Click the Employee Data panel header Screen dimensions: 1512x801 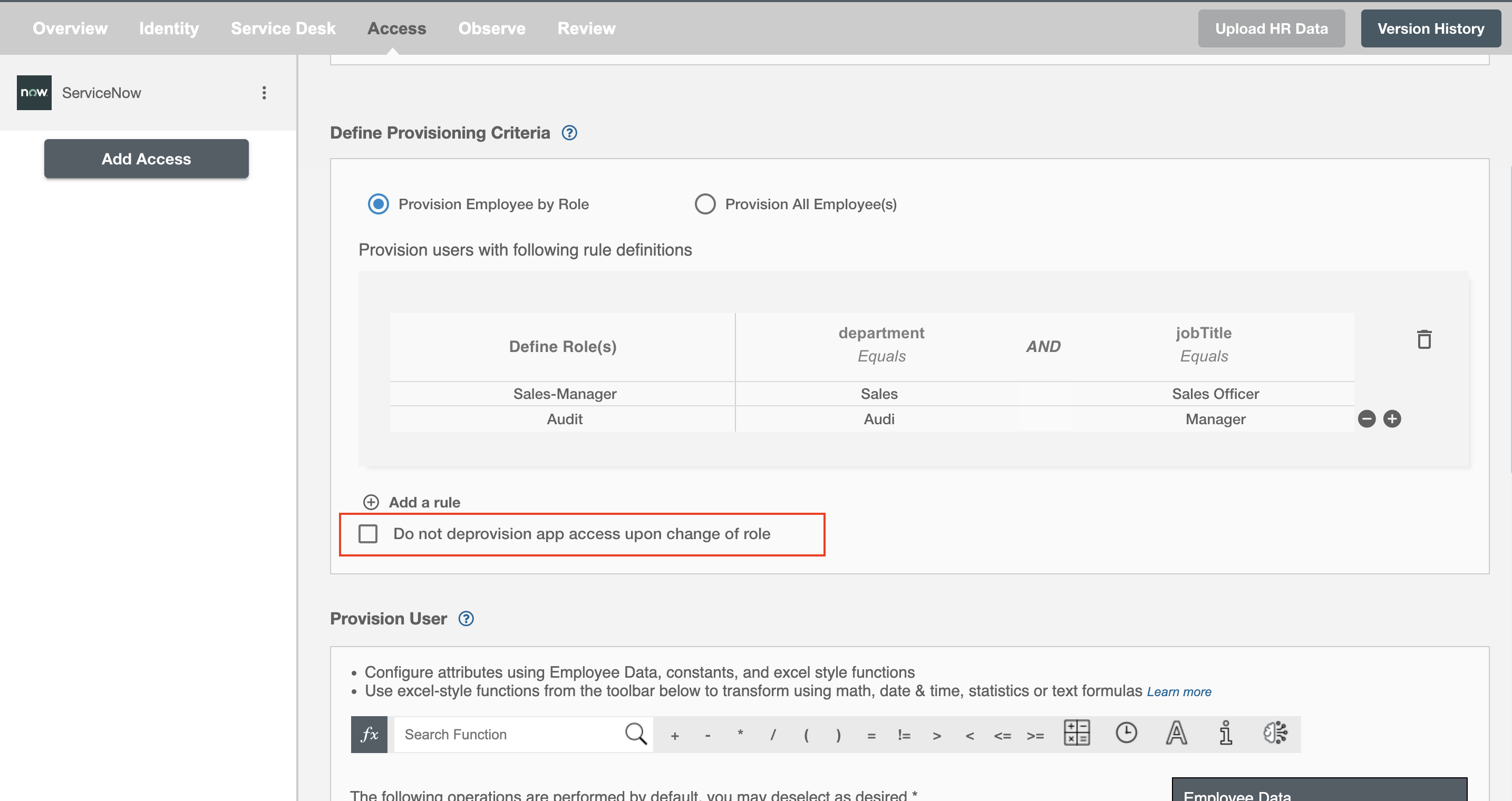(1320, 790)
